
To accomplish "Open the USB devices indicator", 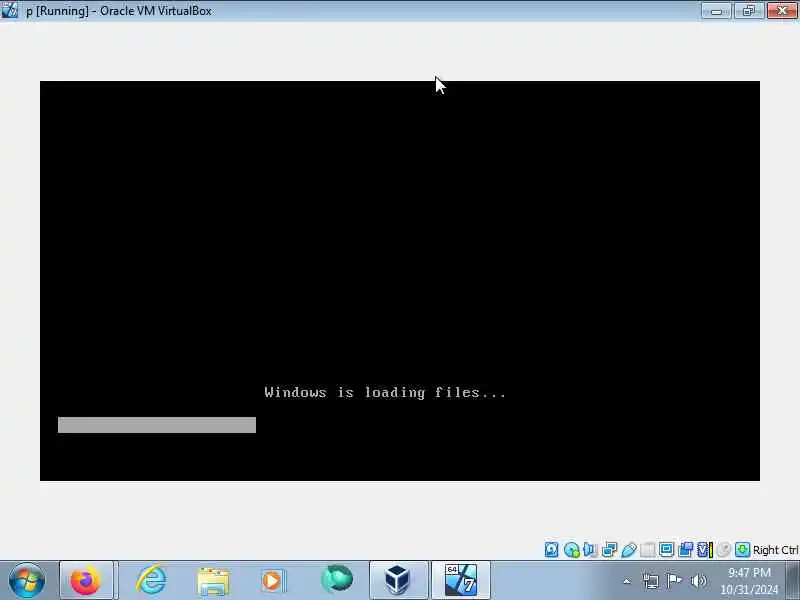I will (x=629, y=549).
